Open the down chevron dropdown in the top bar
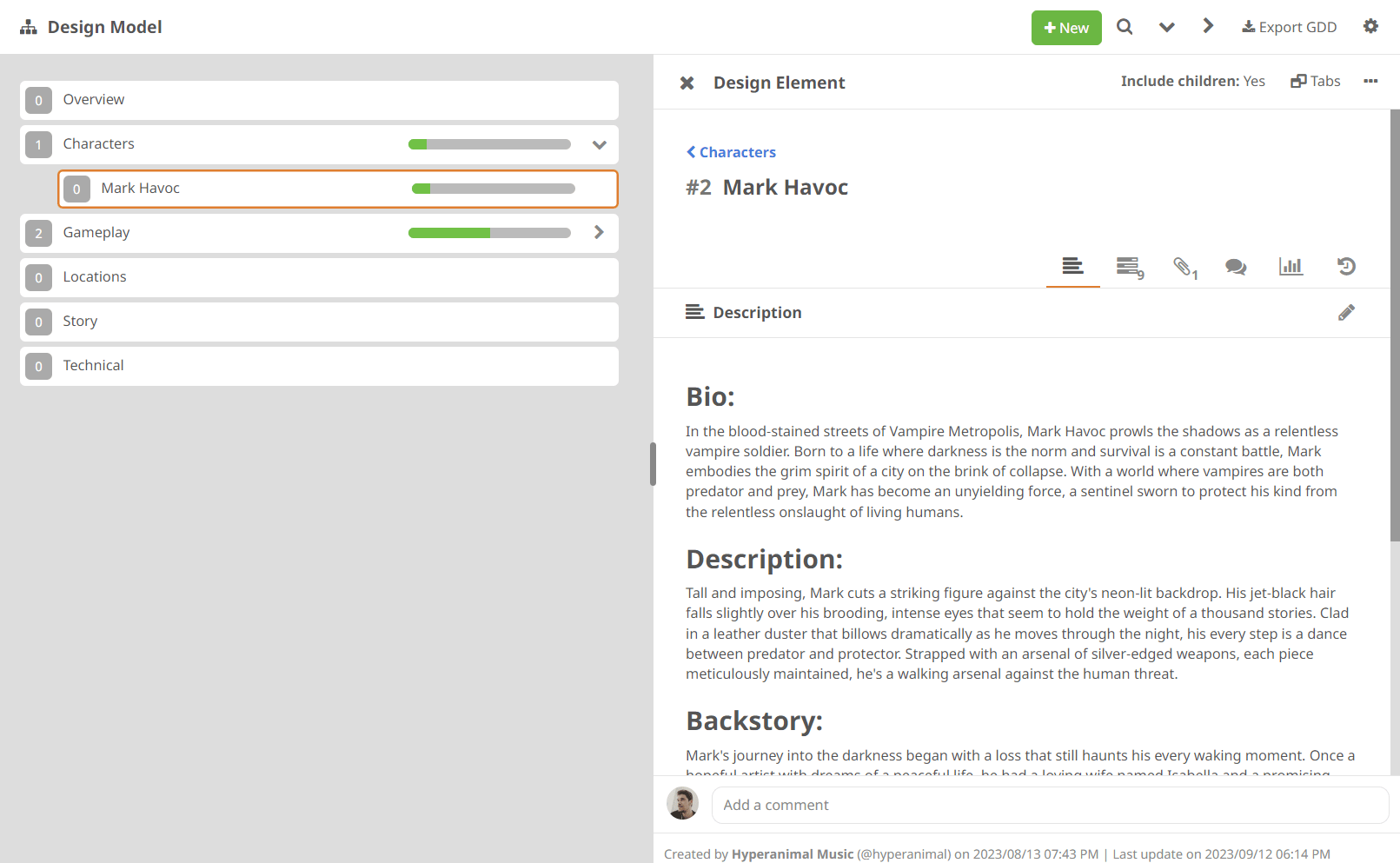Screen dimensions: 1400x863 click(1166, 27)
